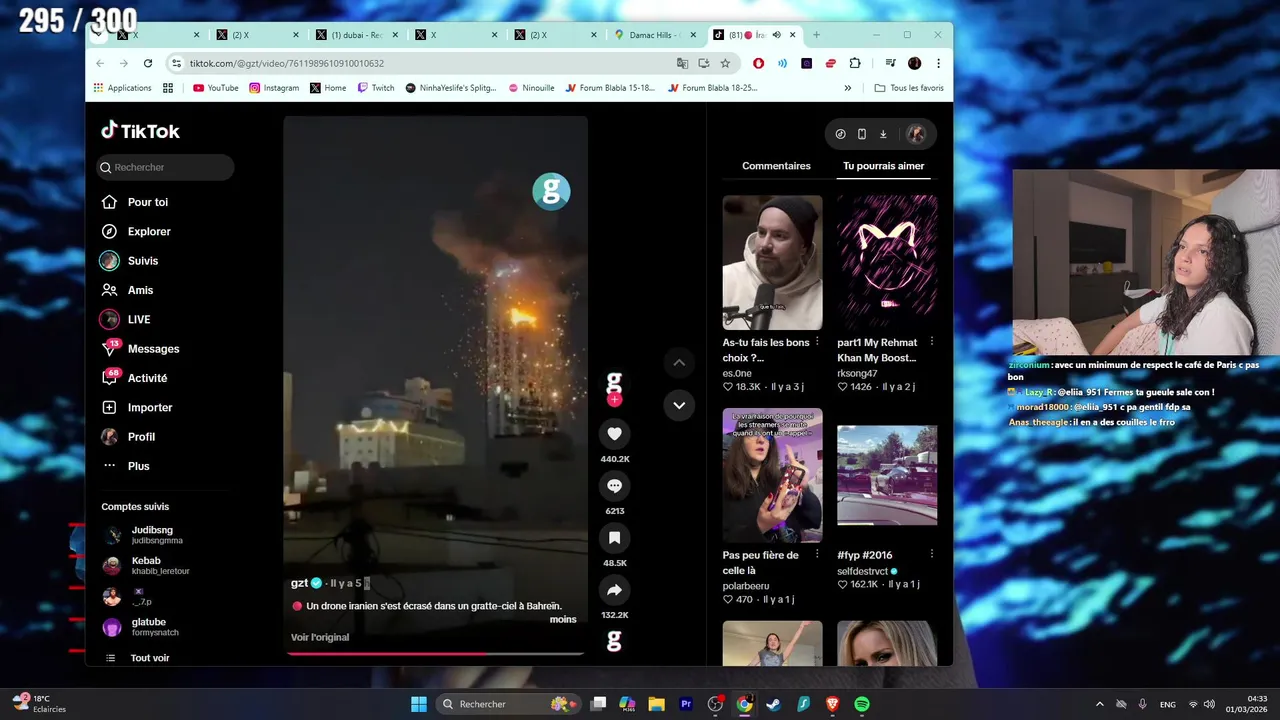Open the Ninouille bookmark
Screen dimensions: 1280x720
(531, 88)
